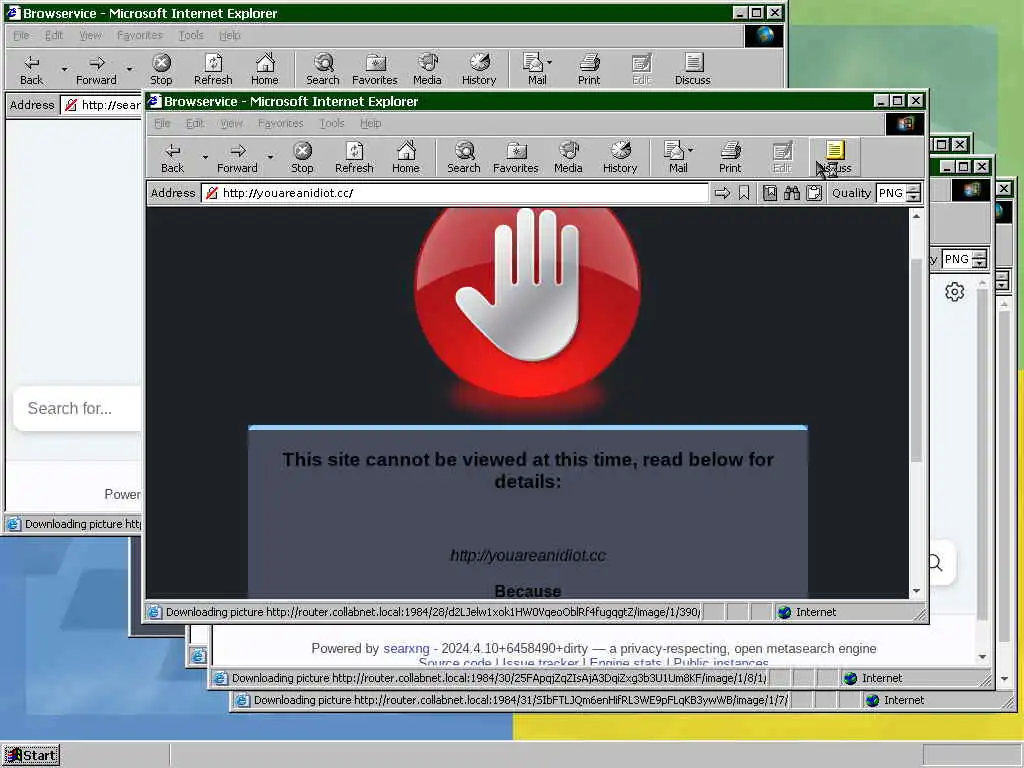
Task: Click Home in the rear-left browser window
Action: 264,70
